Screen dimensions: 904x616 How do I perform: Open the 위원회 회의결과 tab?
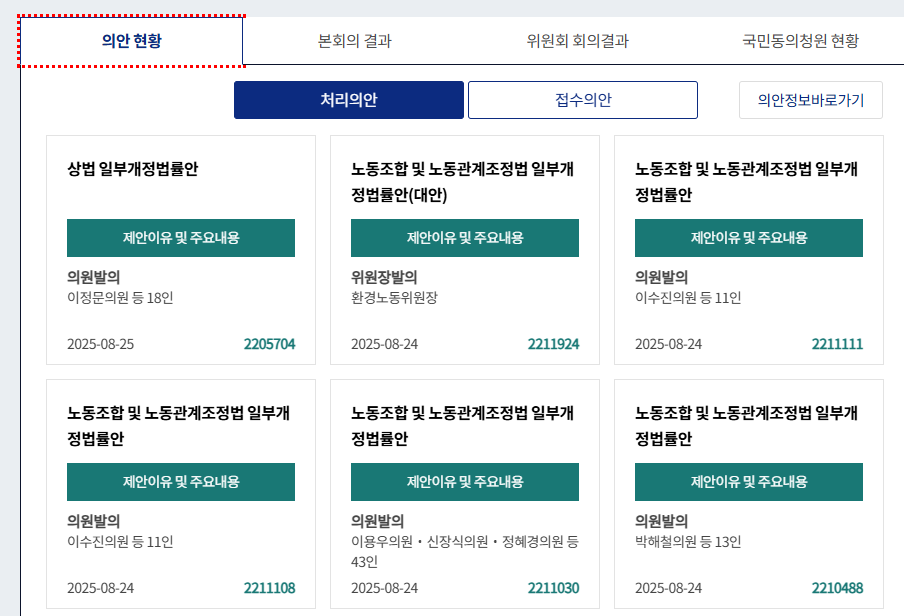(577, 41)
